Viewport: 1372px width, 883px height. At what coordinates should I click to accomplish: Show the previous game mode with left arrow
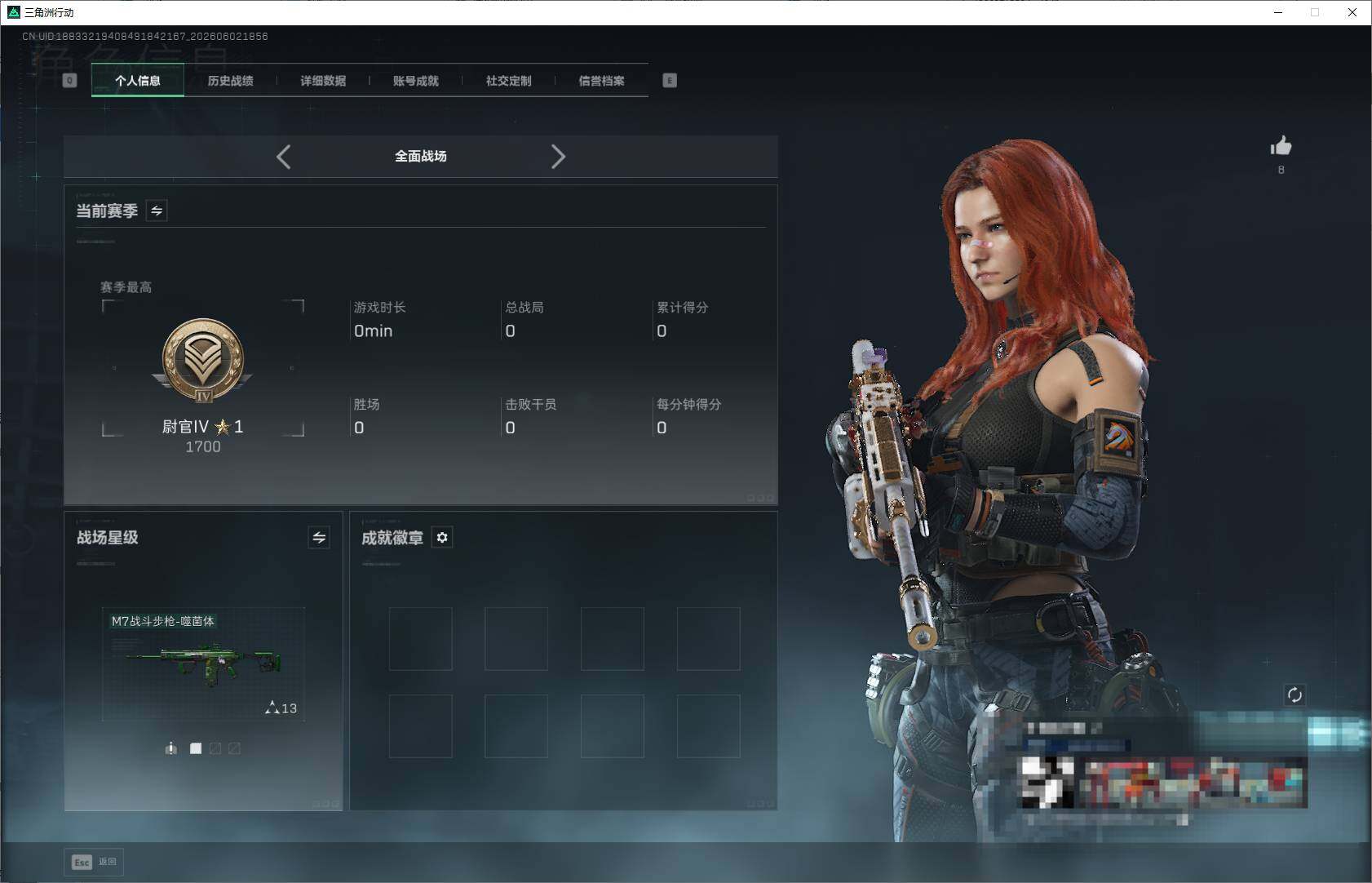point(283,157)
